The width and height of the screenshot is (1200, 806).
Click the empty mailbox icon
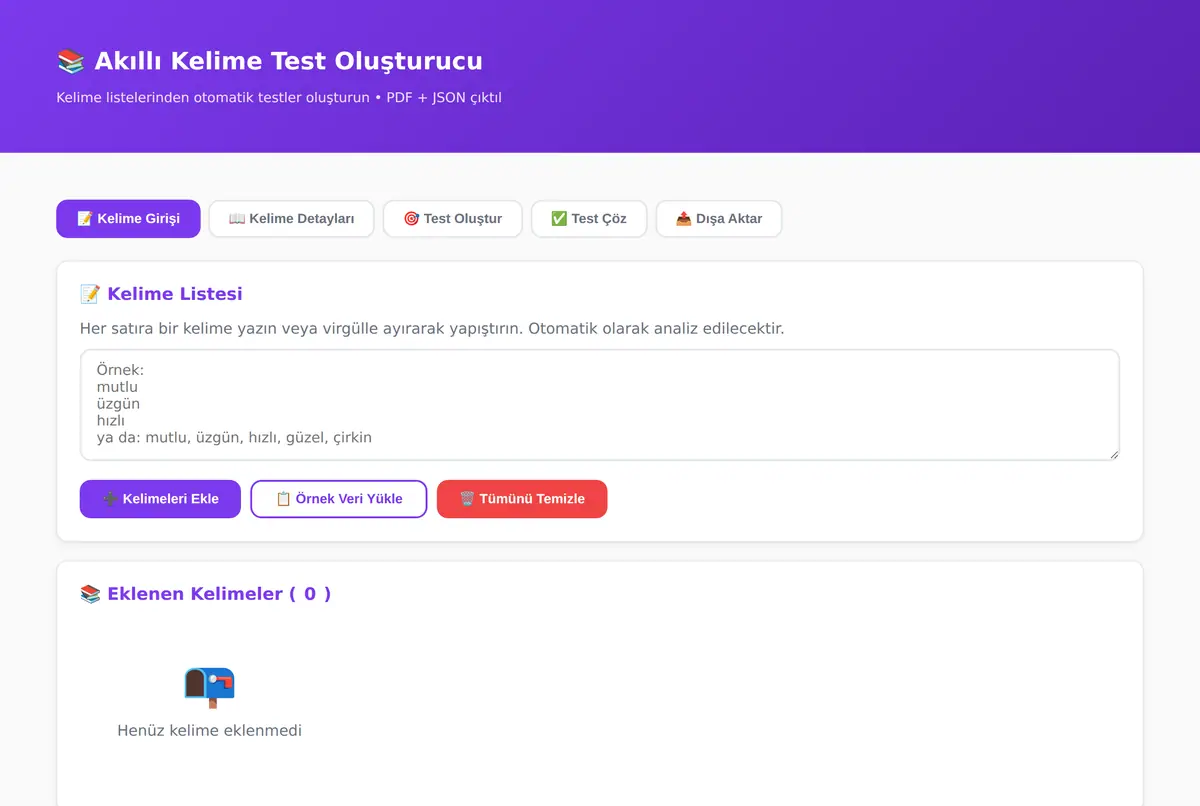209,687
